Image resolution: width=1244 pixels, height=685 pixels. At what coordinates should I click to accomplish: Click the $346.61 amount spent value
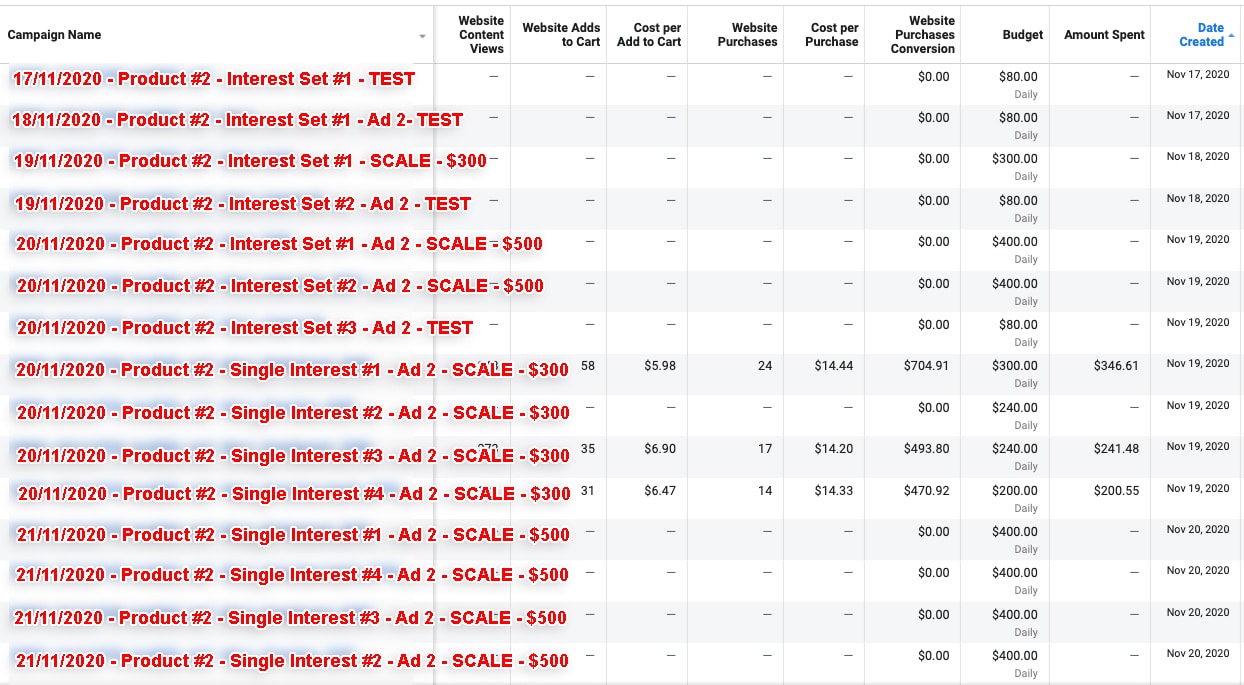[1116, 366]
